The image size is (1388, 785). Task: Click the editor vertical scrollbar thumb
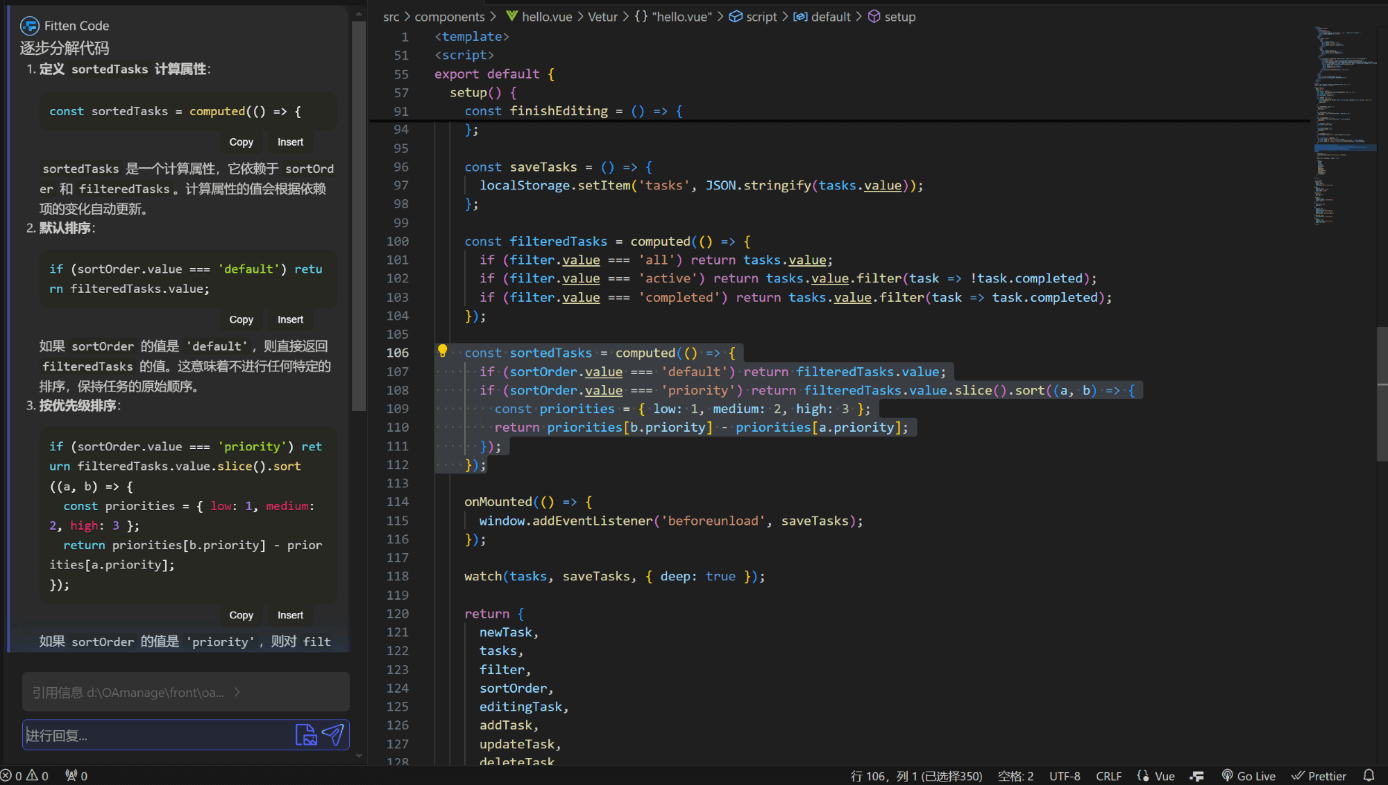pyautogui.click(x=1382, y=393)
